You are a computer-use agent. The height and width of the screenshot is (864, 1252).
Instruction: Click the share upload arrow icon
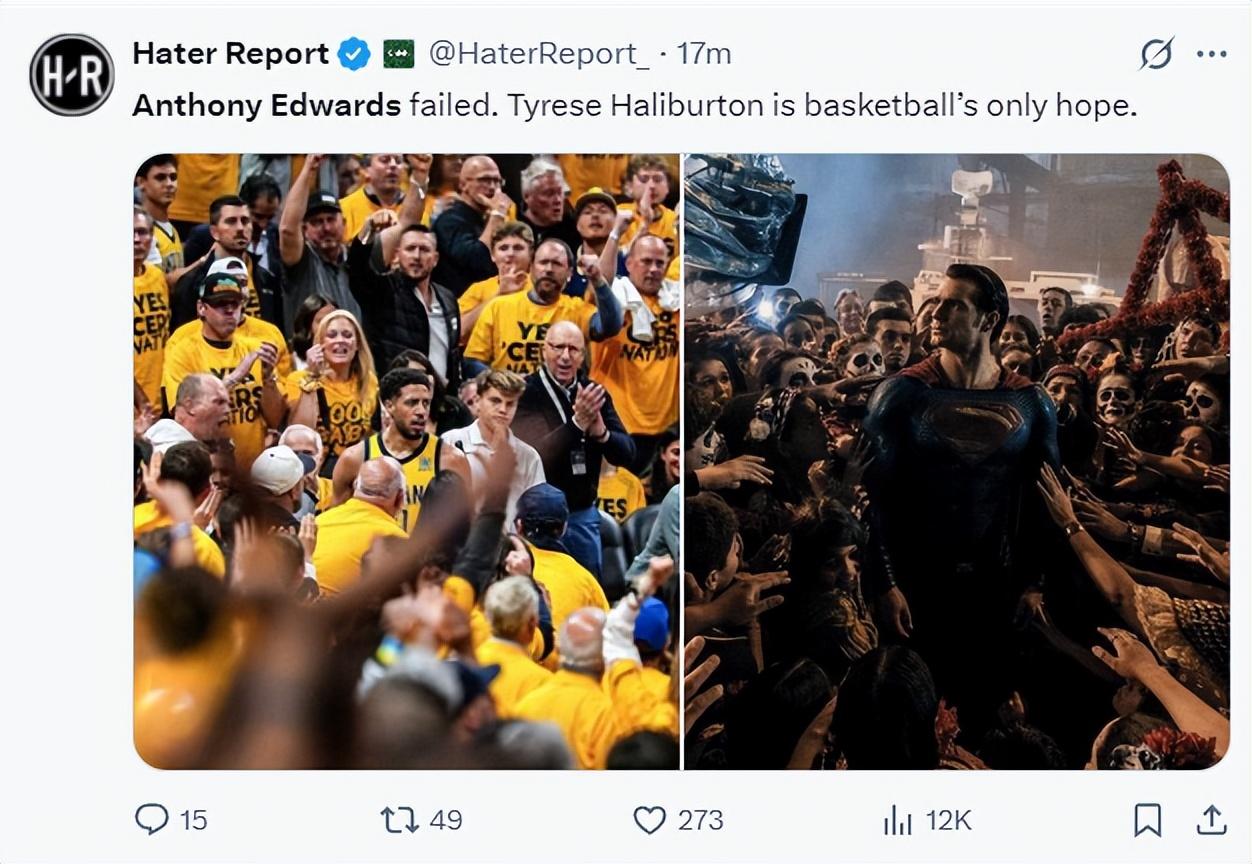[x=1211, y=820]
